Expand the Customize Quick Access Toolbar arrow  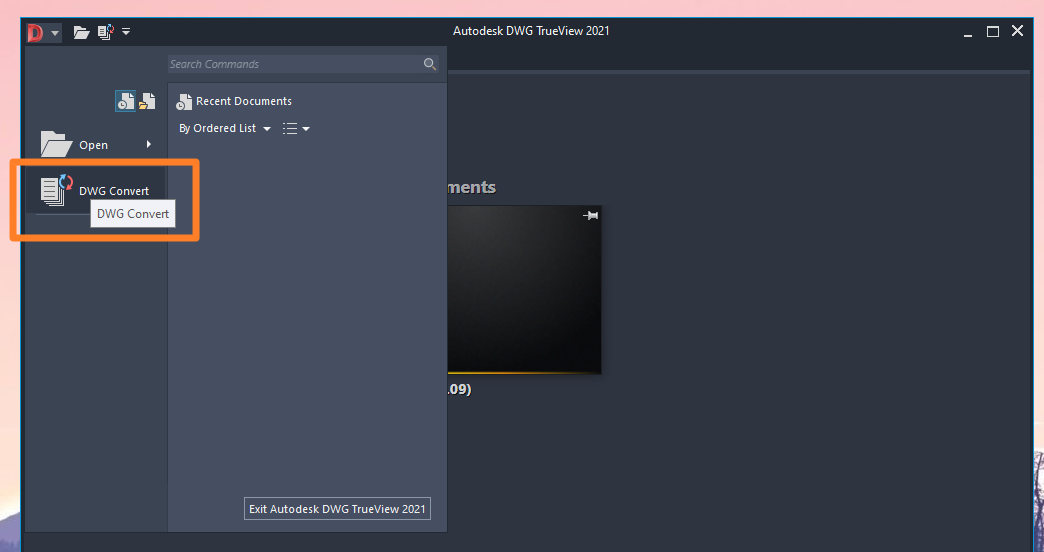126,31
